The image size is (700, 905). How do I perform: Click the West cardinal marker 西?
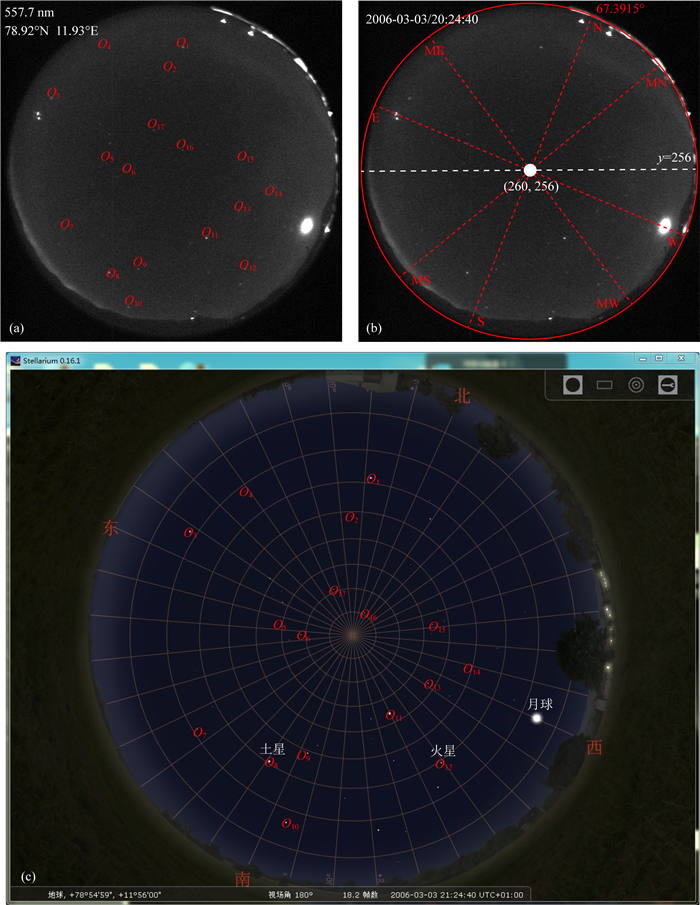coord(594,748)
